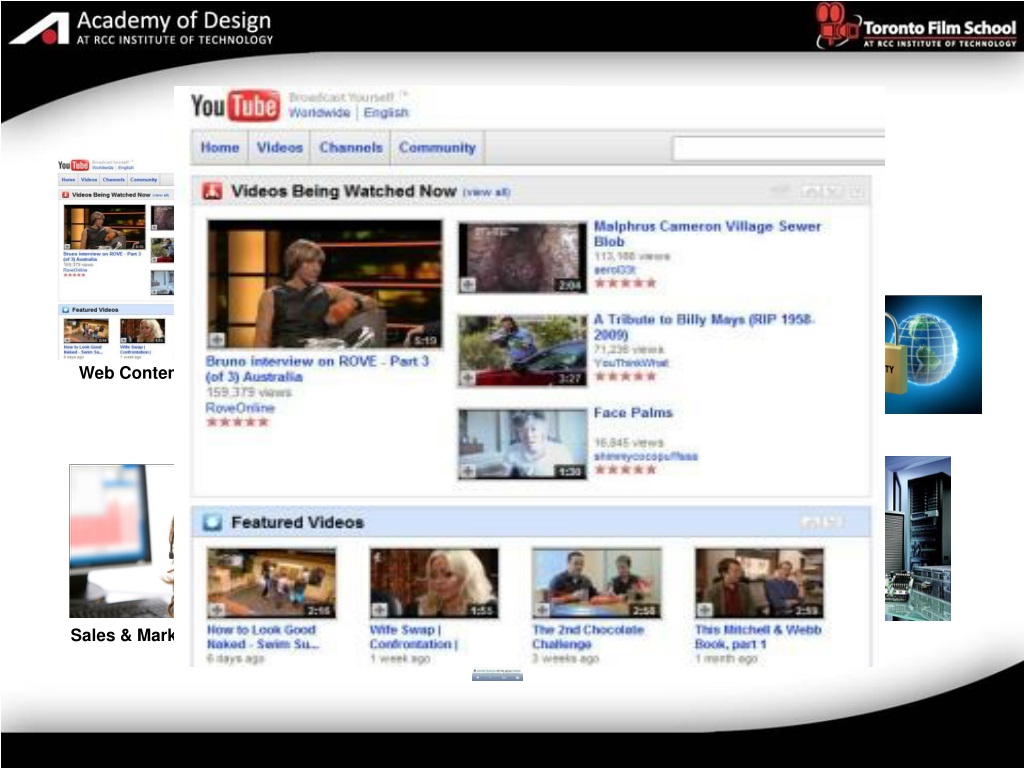
Task: Select the Worldwide region link
Action: [319, 113]
